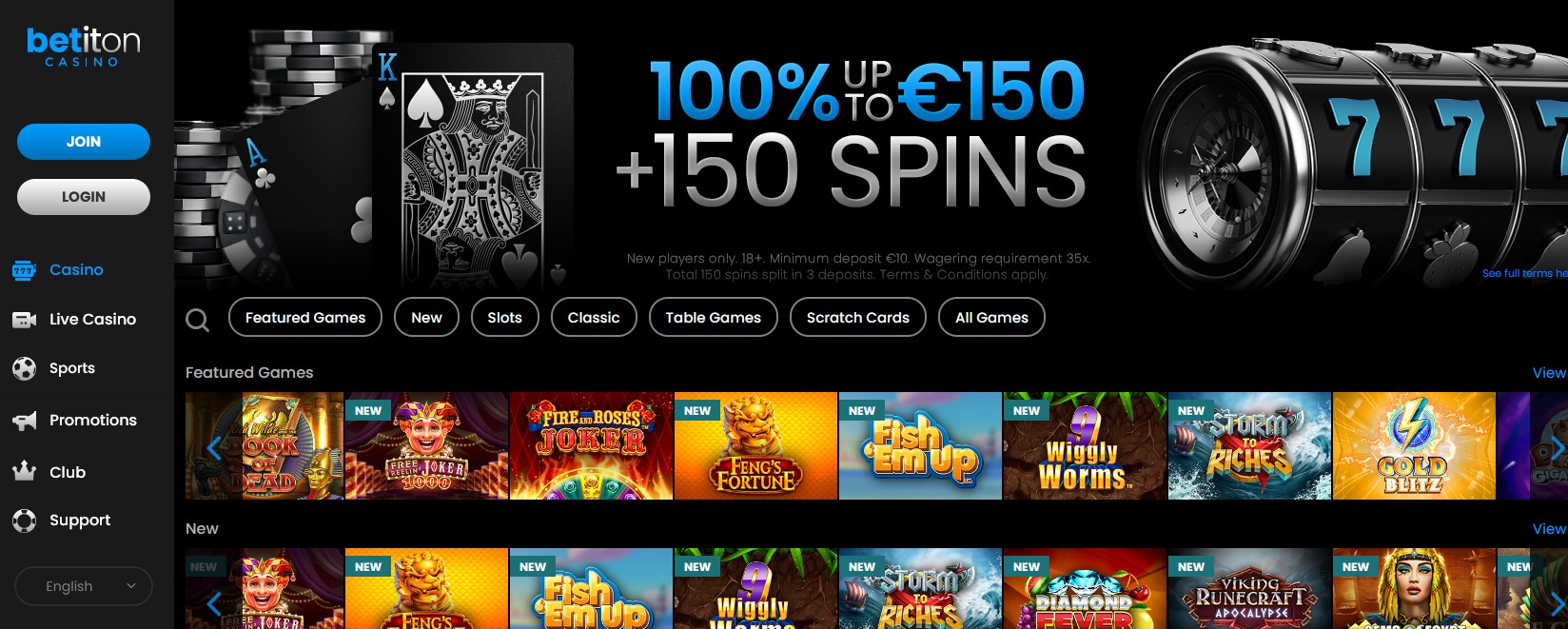Viewport: 1568px width, 629px height.
Task: Open See full terms link
Action: pos(1524,273)
